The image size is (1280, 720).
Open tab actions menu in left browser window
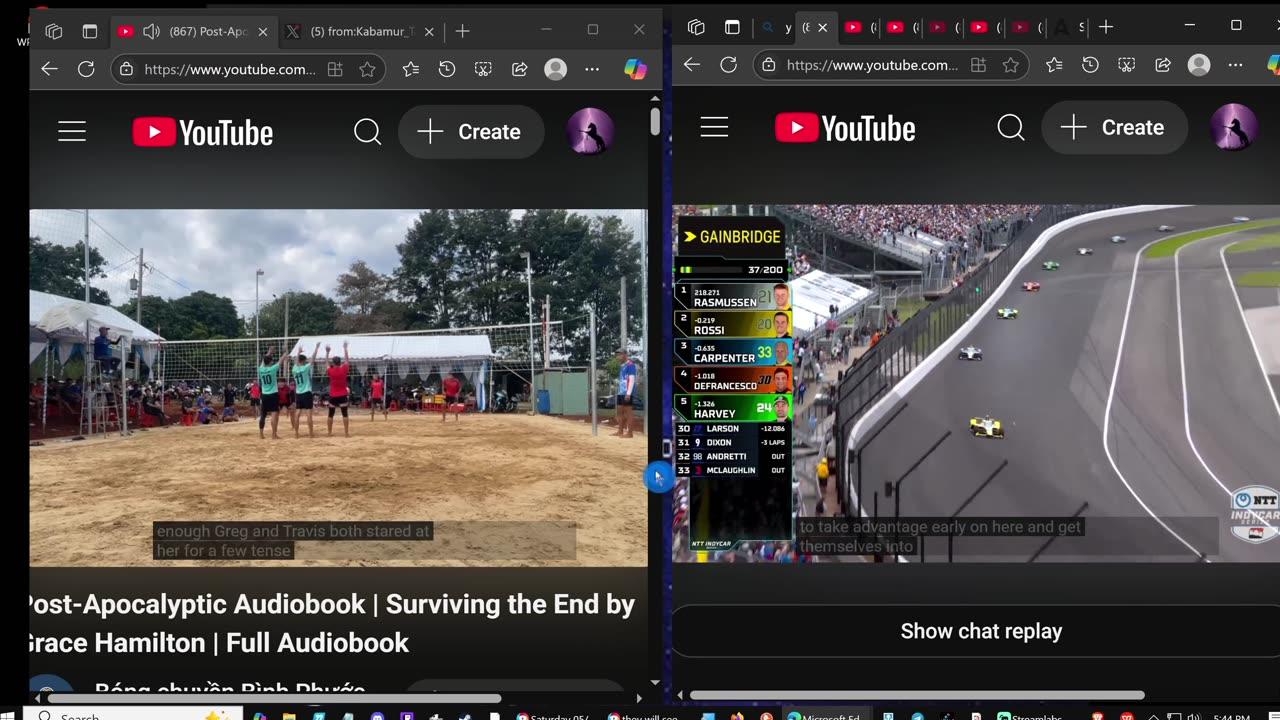90,31
